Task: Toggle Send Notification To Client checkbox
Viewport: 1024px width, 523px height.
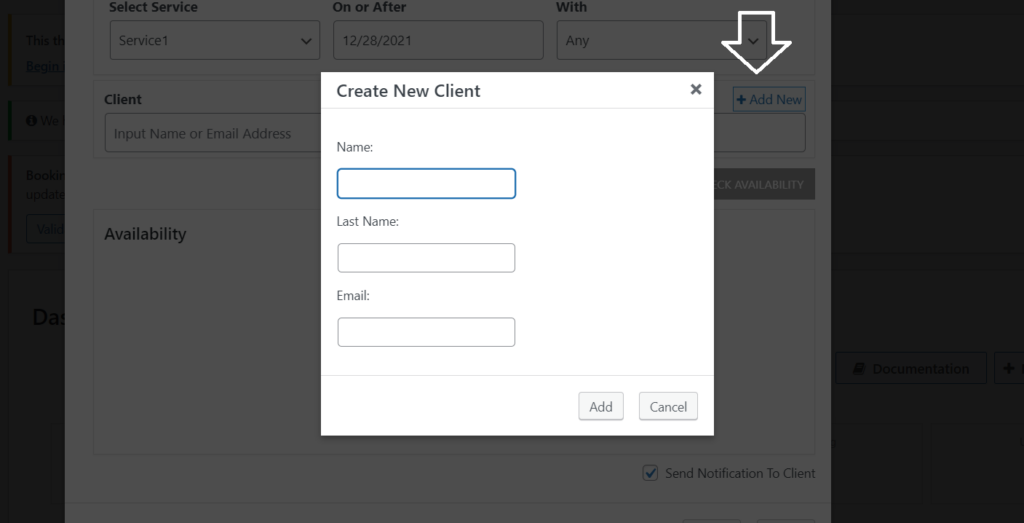Action: point(650,473)
